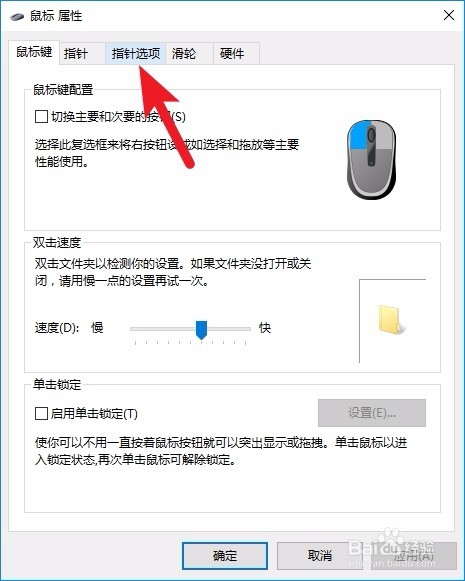Click the 快 end of speed slider
The height and width of the screenshot is (581, 465).
(265, 328)
